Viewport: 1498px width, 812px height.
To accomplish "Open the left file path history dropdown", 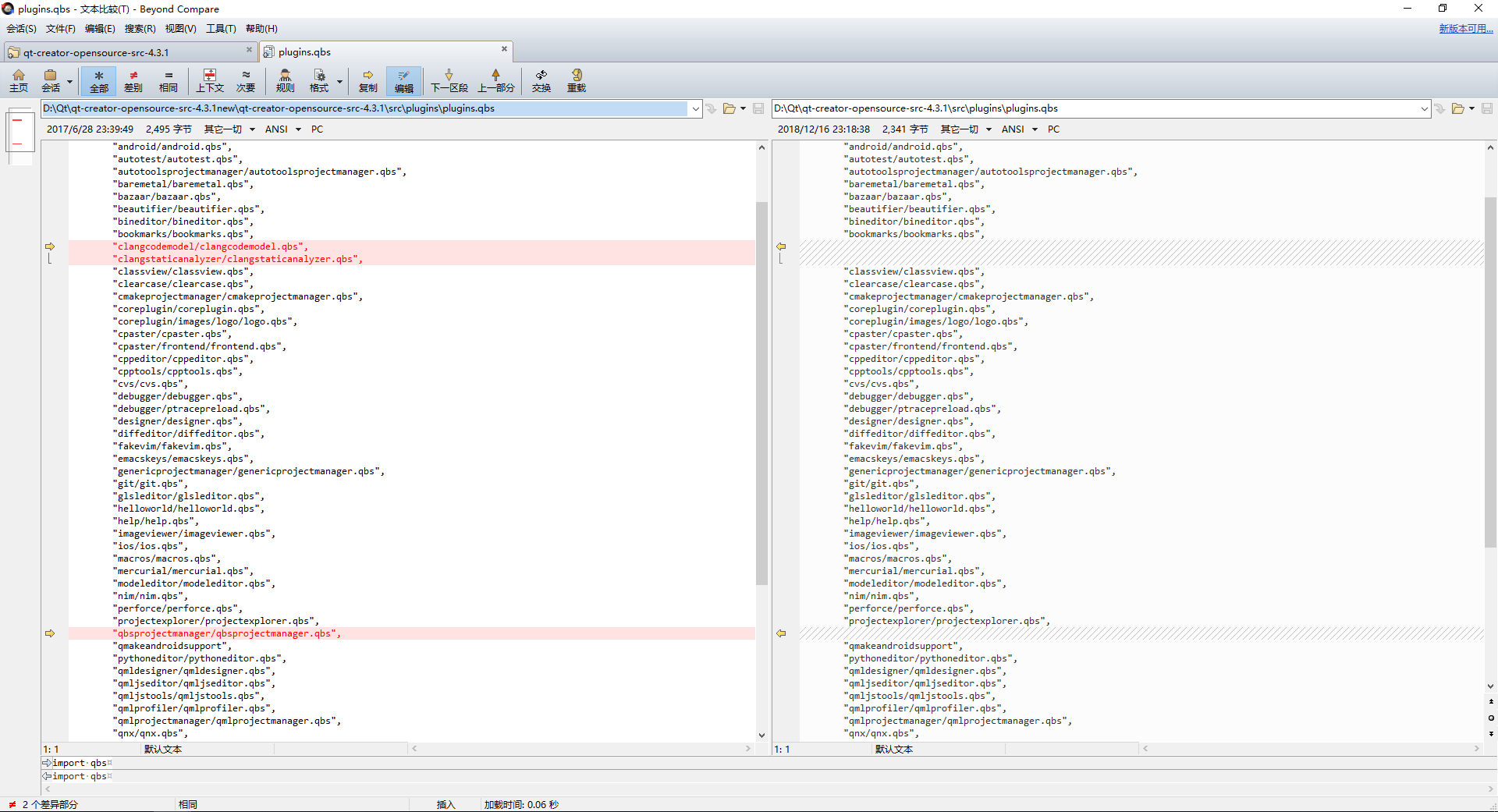I will coord(695,108).
